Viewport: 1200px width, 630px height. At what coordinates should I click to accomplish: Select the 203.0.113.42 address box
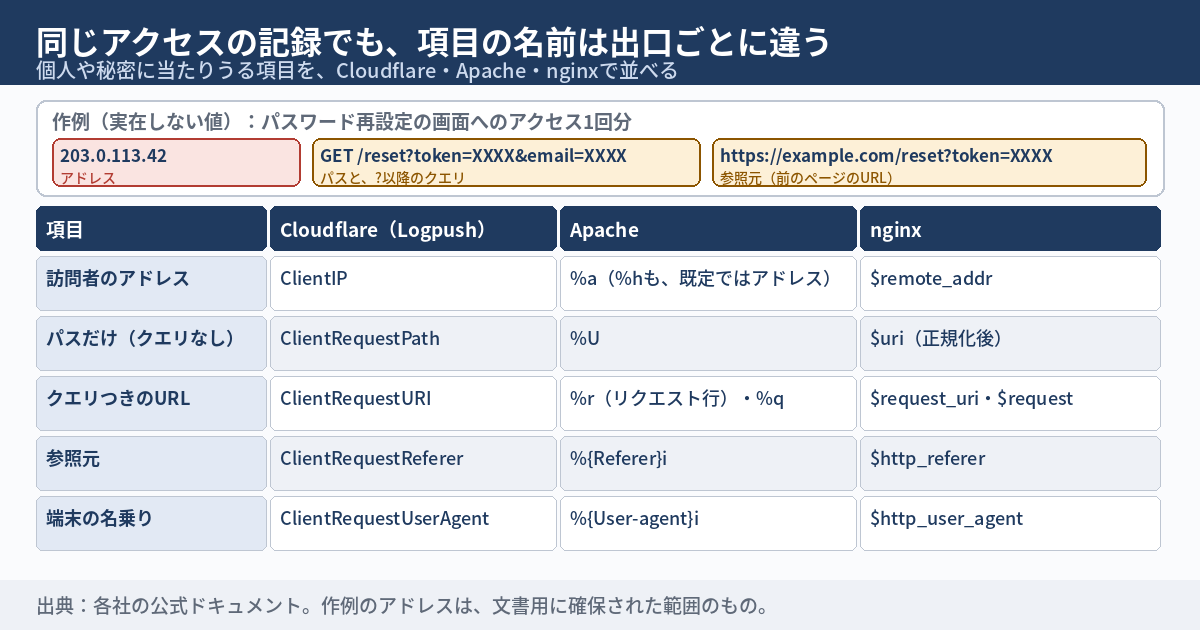pyautogui.click(x=176, y=163)
